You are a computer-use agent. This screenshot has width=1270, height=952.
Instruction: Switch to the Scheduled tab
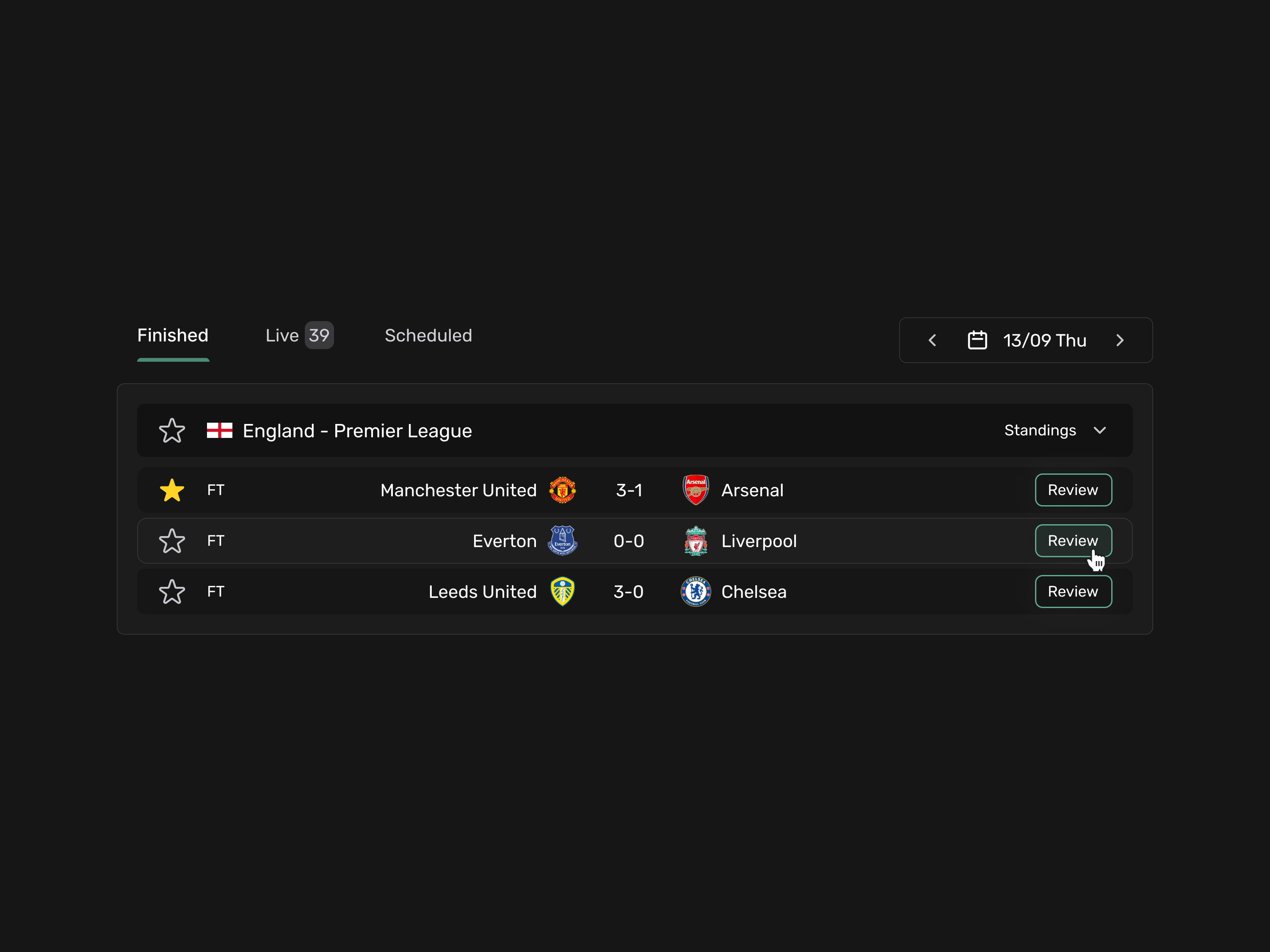pos(428,336)
